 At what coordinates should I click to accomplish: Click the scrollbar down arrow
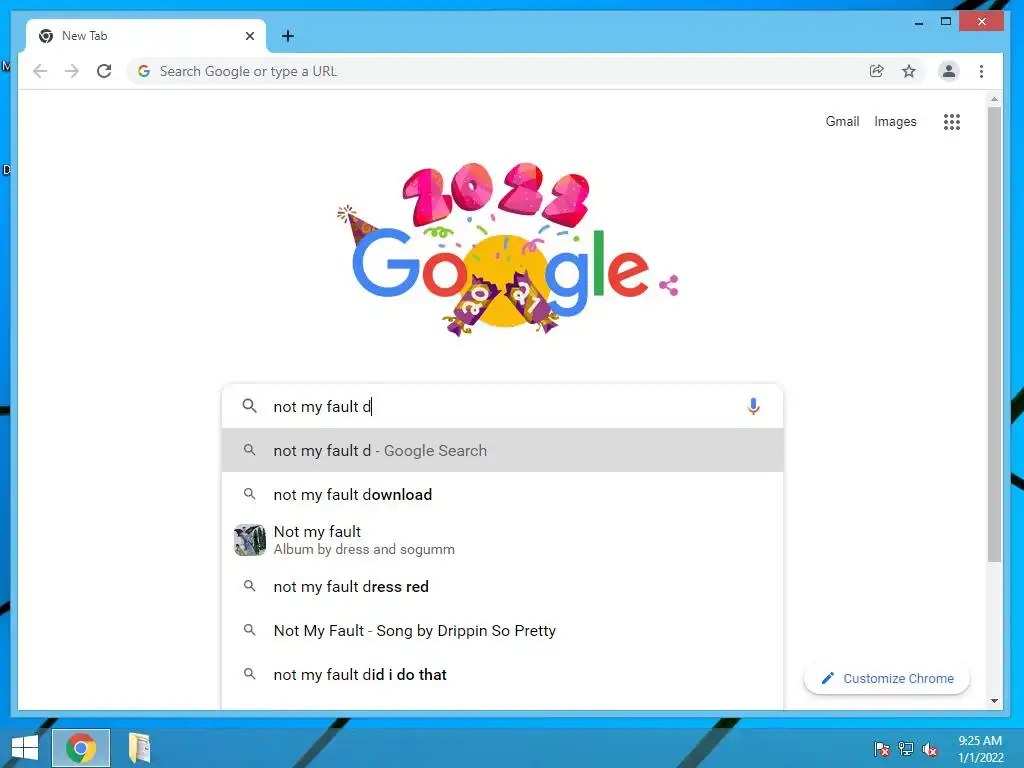point(994,701)
